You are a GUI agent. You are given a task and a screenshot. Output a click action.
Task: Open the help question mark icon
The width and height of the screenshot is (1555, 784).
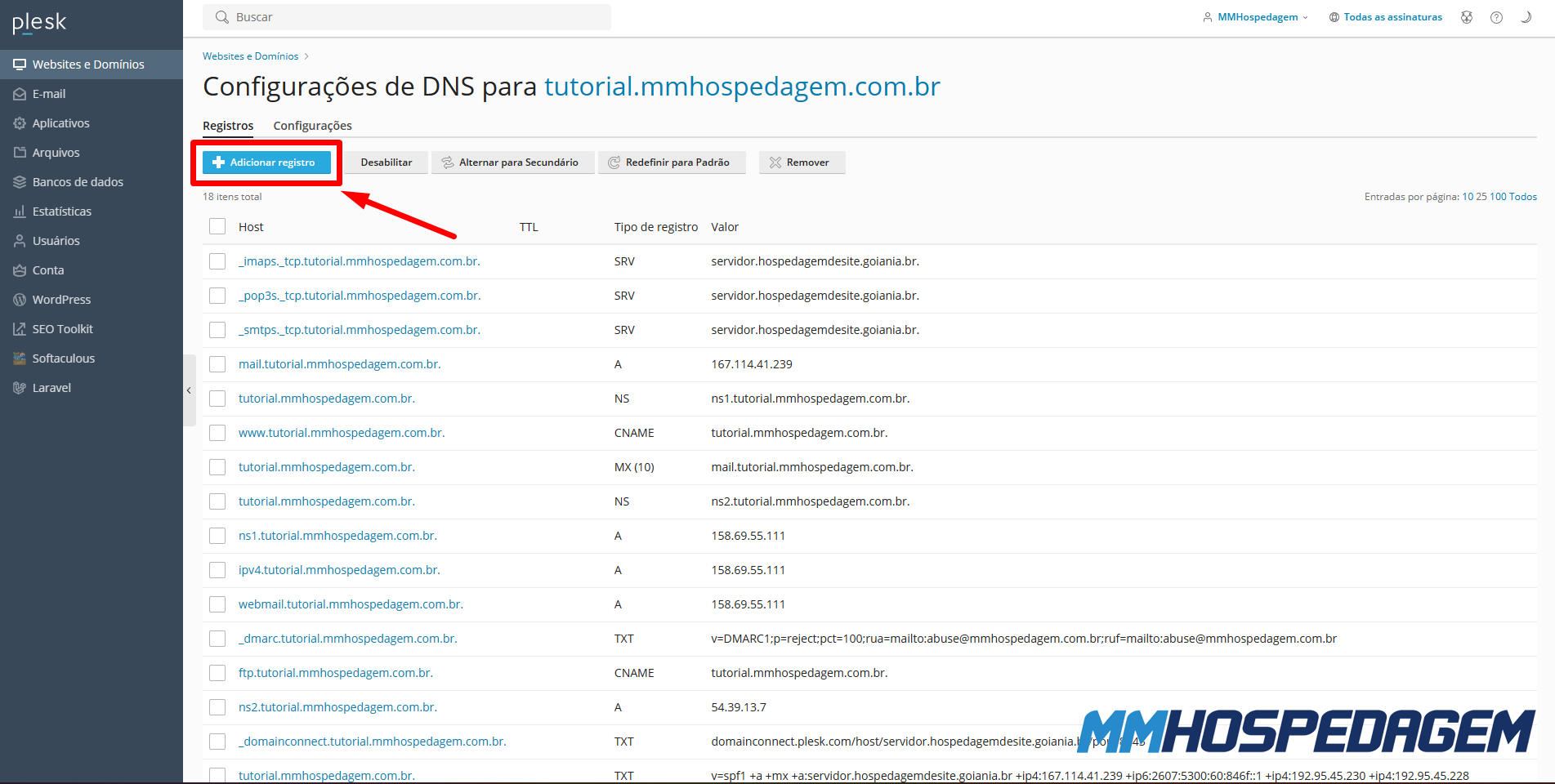click(x=1496, y=17)
